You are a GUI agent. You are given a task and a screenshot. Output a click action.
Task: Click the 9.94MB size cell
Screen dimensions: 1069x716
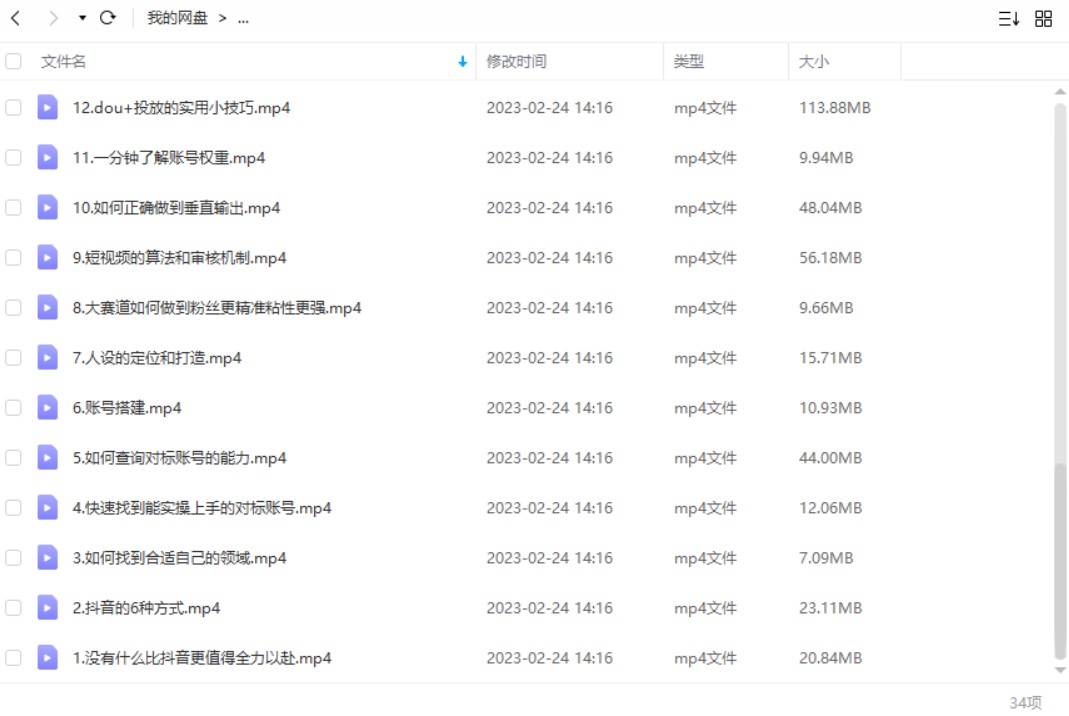point(826,158)
